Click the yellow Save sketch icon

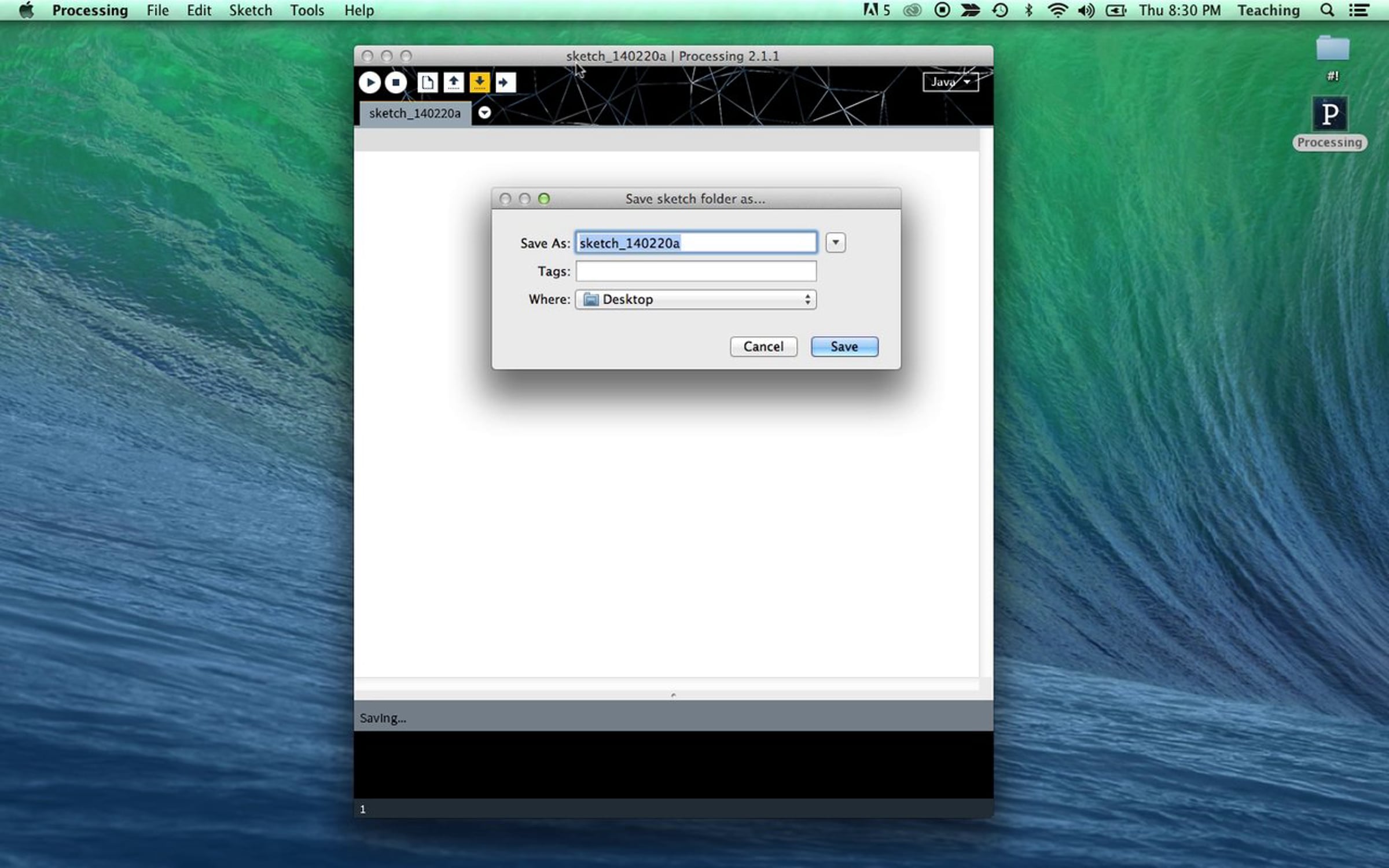pos(480,82)
